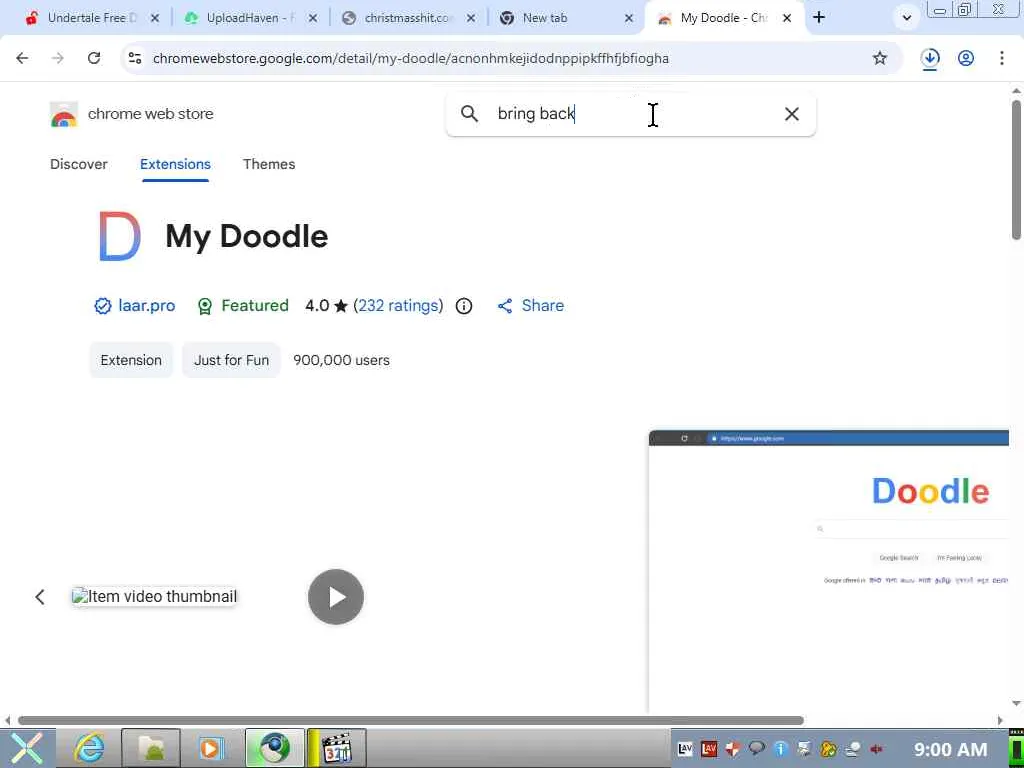This screenshot has width=1024, height=768.
Task: Click the search magnifier icon
Action: tap(469, 114)
